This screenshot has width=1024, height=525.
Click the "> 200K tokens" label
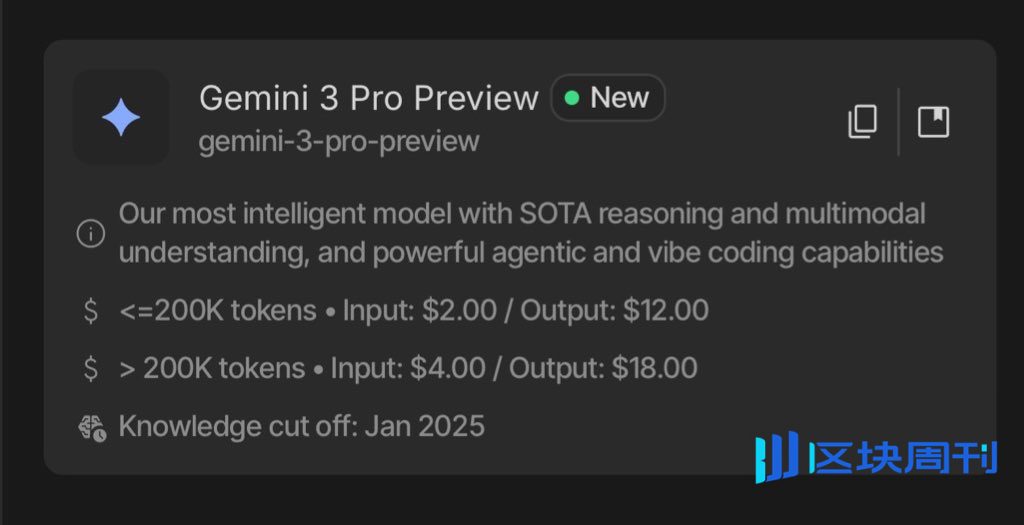point(212,368)
